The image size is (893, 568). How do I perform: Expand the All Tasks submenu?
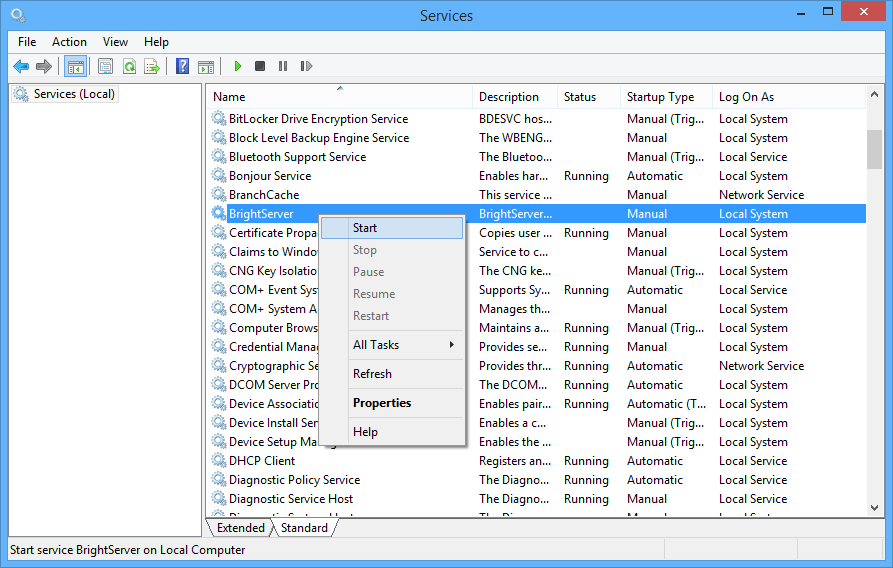376,345
